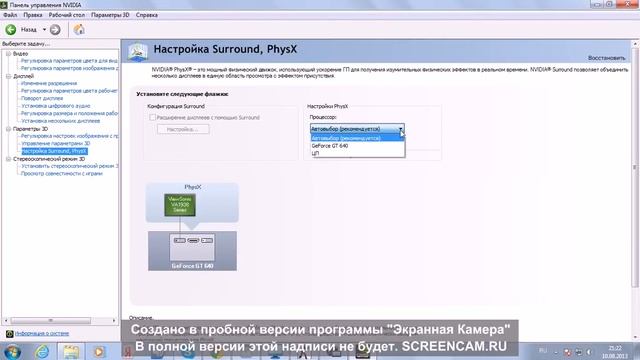This screenshot has width=640, height=360.
Task: Click the green ViewSonic monitor block in diagram
Action: 180,204
